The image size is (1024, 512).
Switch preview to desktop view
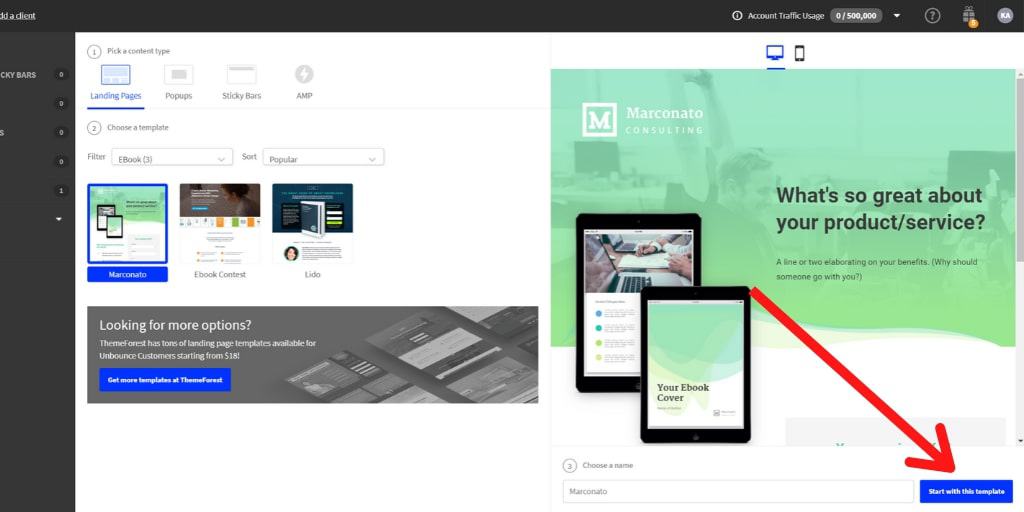click(x=775, y=54)
